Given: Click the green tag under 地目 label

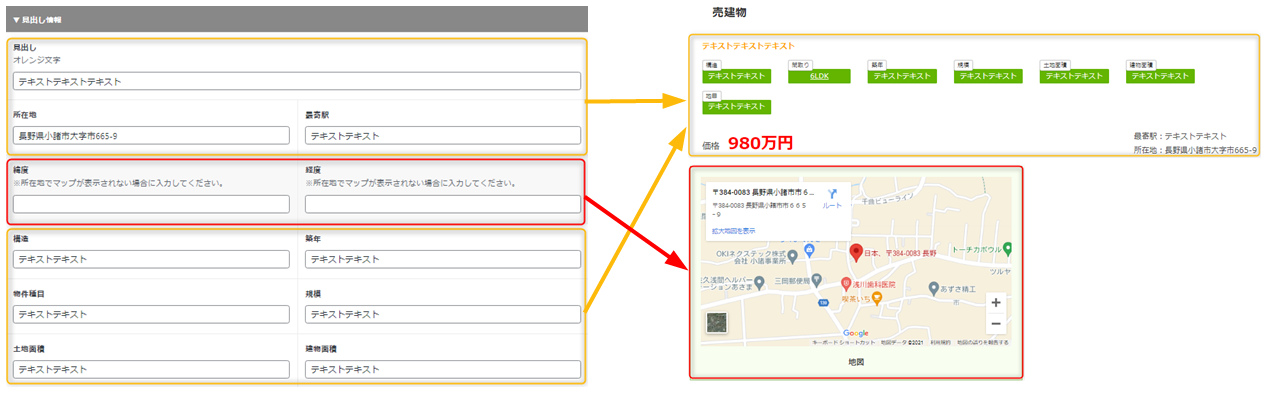Looking at the screenshot, I should click(x=736, y=106).
